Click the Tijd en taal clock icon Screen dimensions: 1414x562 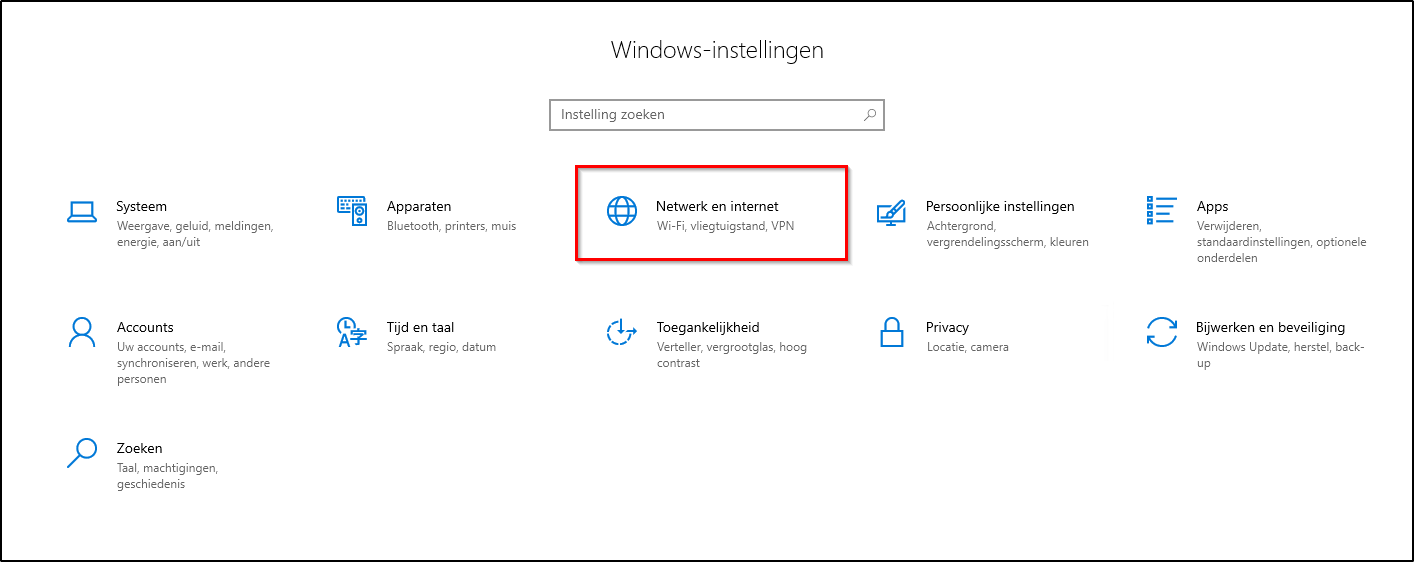[x=352, y=332]
